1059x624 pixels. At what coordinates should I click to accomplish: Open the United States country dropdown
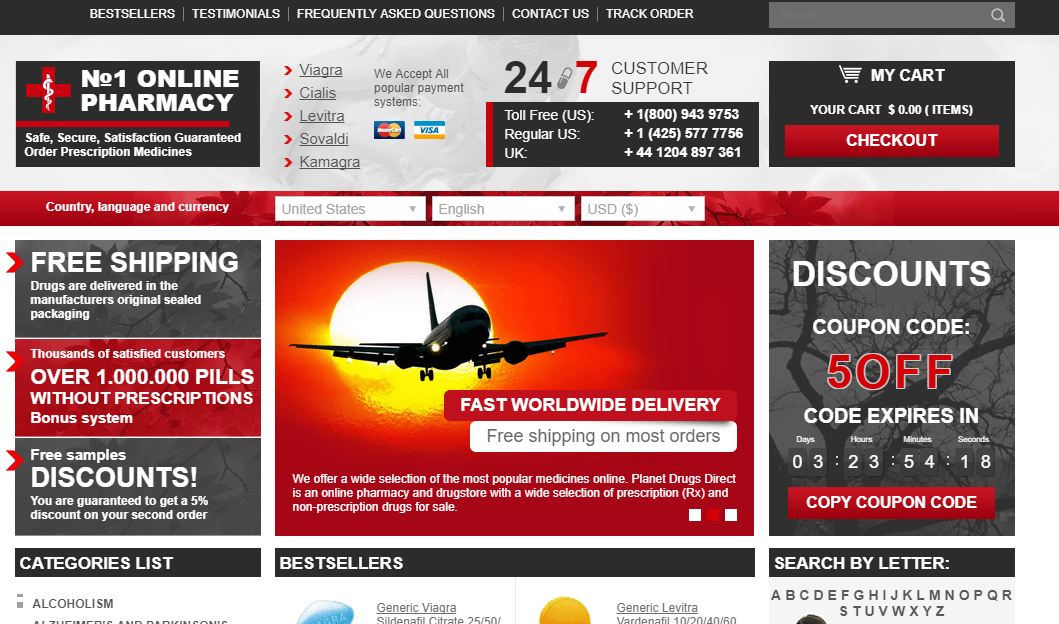point(350,209)
